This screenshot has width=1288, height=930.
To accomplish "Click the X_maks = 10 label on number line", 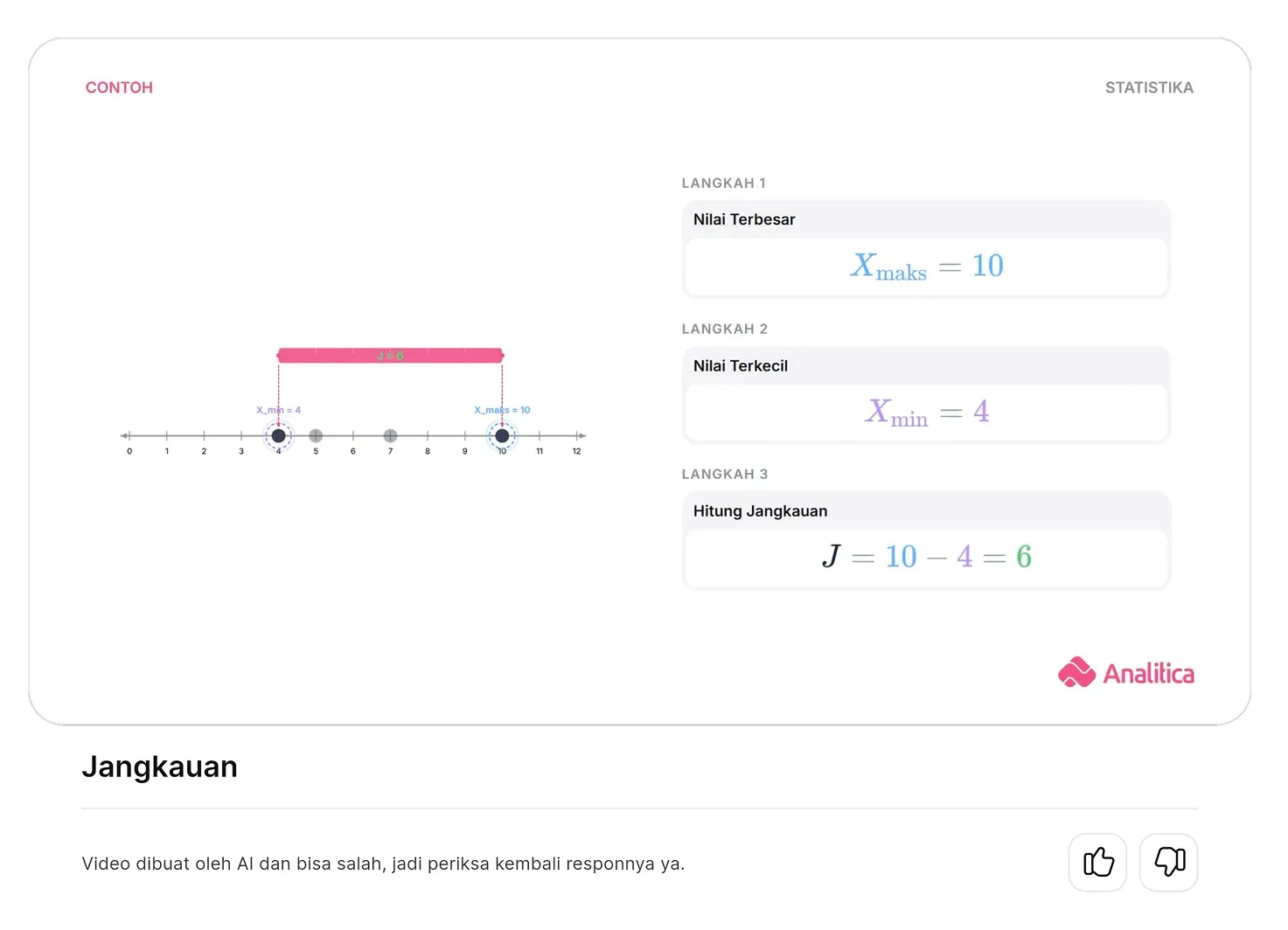I will pyautogui.click(x=502, y=410).
